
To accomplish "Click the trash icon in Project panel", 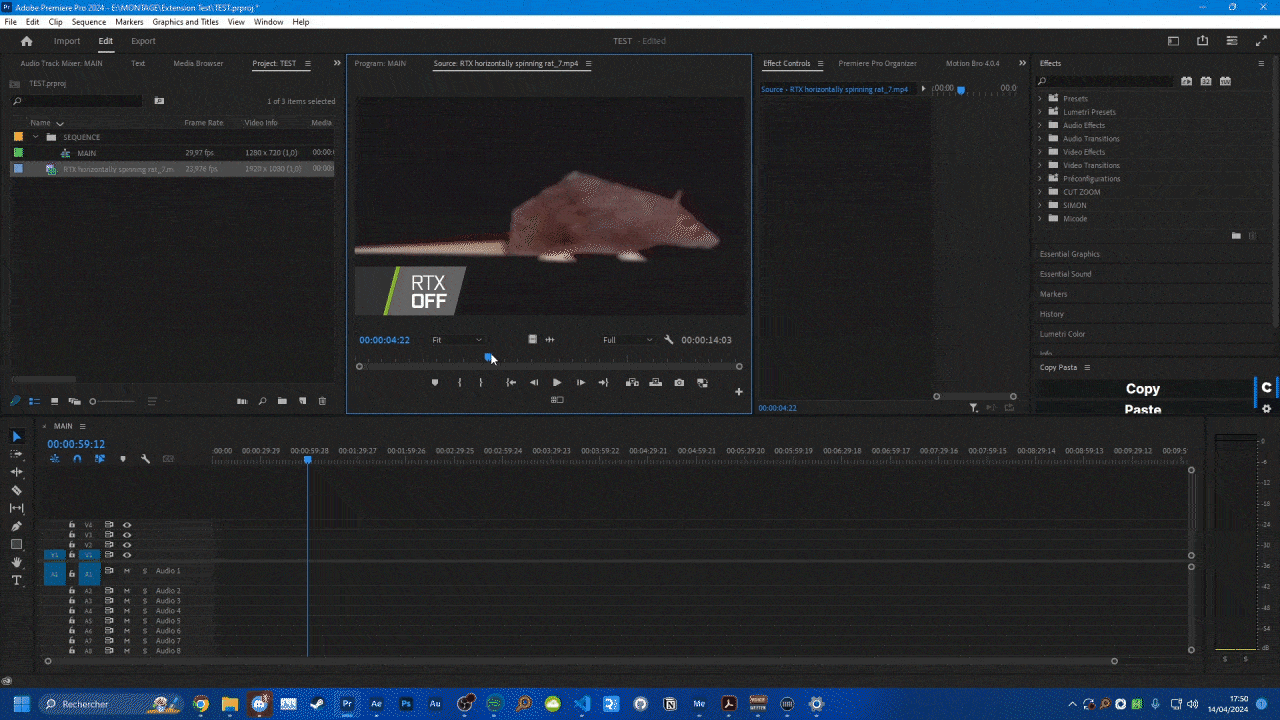I will pyautogui.click(x=322, y=401).
